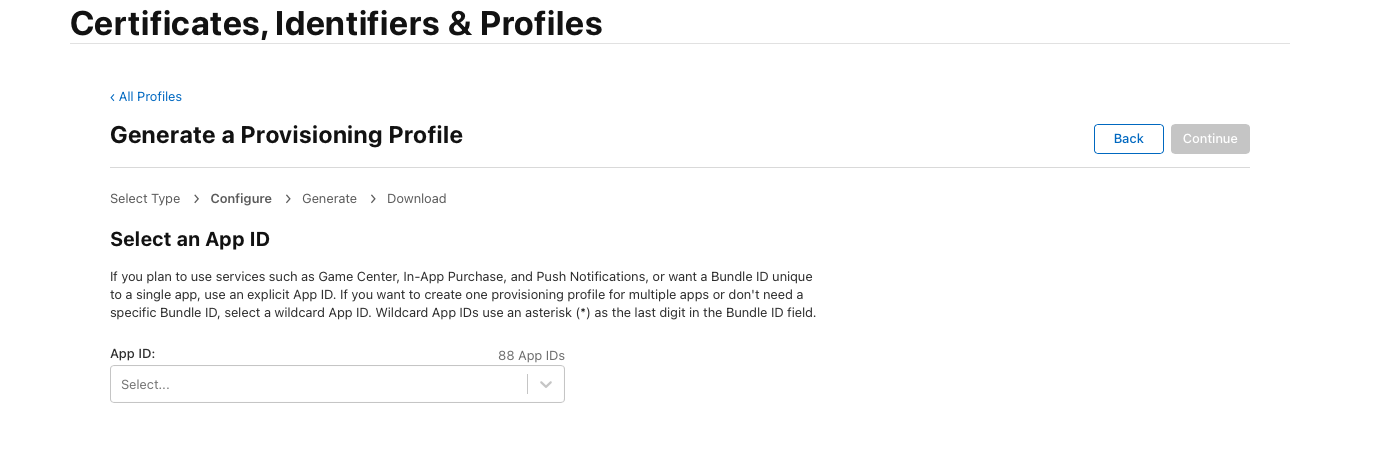
Task: Go to the Select Type step
Action: click(145, 199)
